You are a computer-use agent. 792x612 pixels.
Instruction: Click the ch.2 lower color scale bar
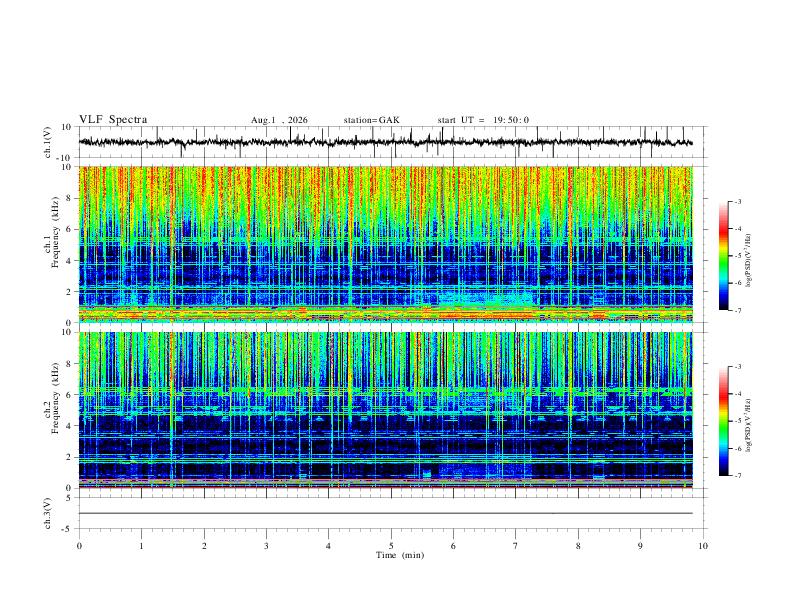click(x=724, y=421)
